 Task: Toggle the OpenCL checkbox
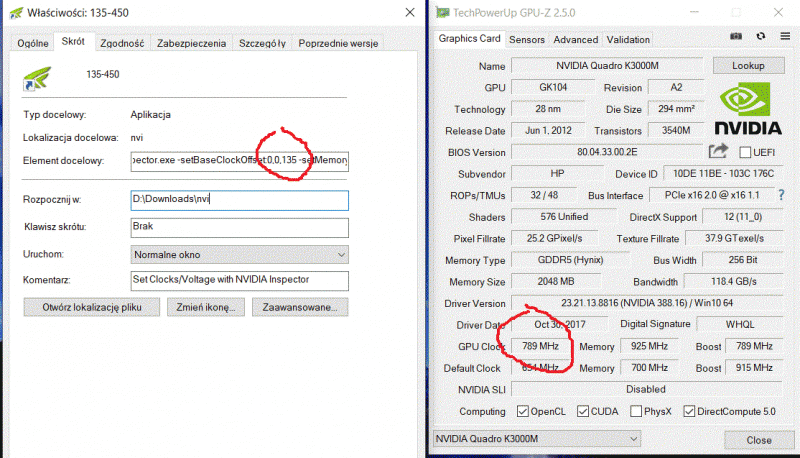(x=522, y=411)
